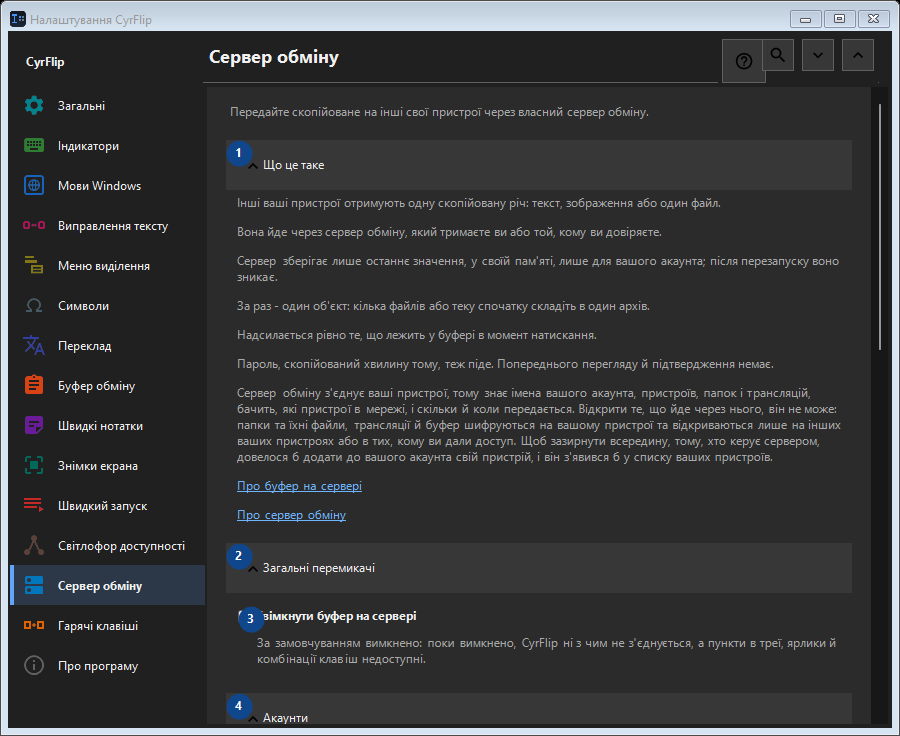900x736 pixels.
Task: Jump to next section with down chevron
Action: 818,55
